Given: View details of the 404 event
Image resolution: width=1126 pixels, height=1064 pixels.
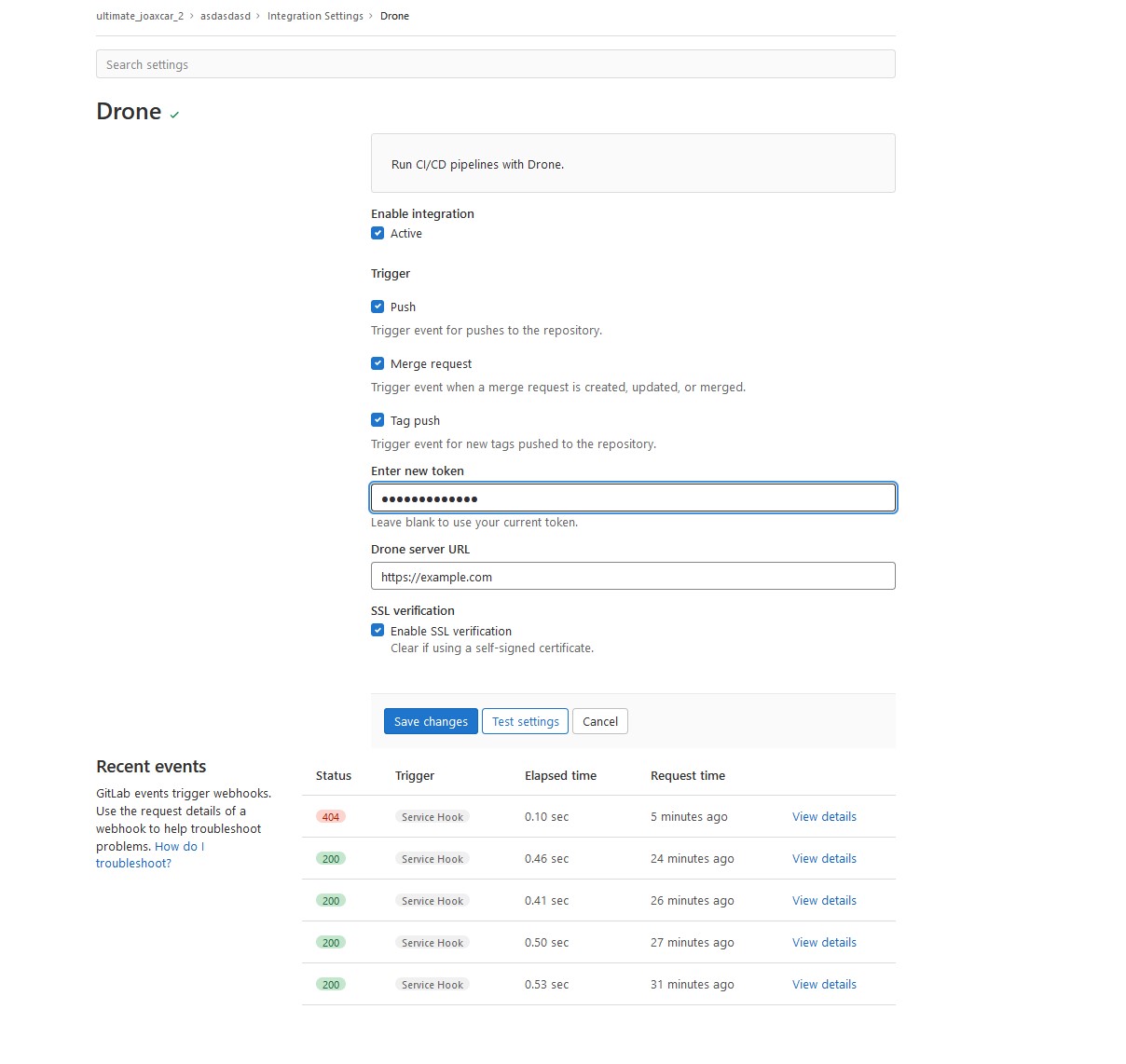Looking at the screenshot, I should (824, 817).
